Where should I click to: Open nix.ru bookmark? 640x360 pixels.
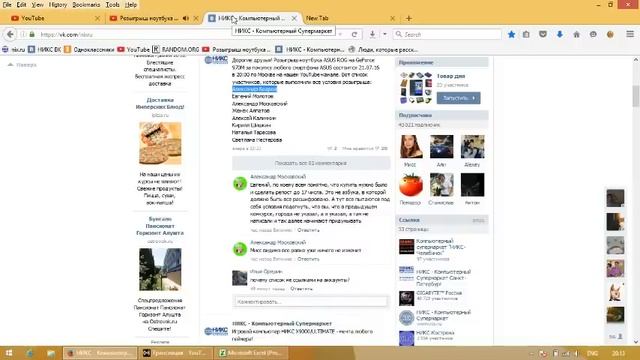pos(13,49)
